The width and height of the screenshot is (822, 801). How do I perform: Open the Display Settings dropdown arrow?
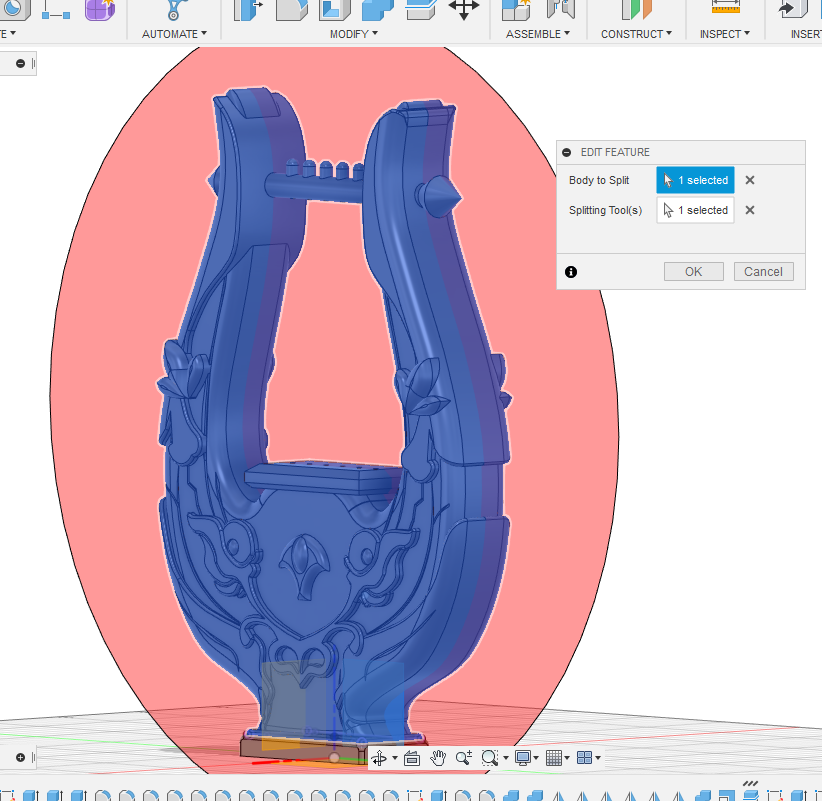pos(536,758)
